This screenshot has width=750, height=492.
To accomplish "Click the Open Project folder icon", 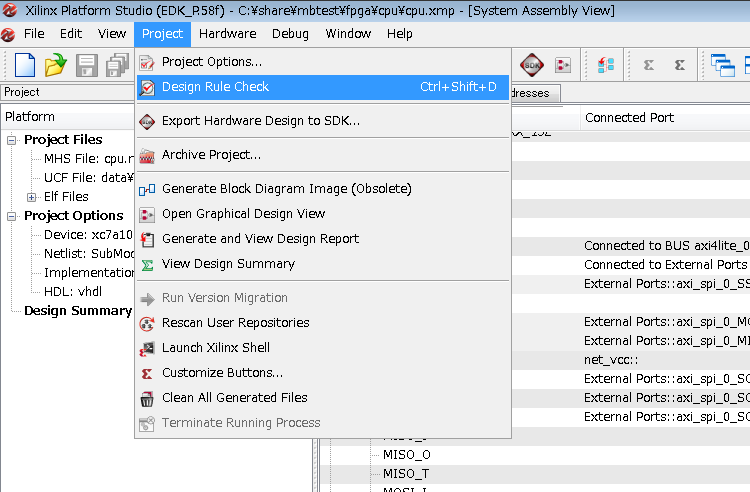I will [x=56, y=65].
